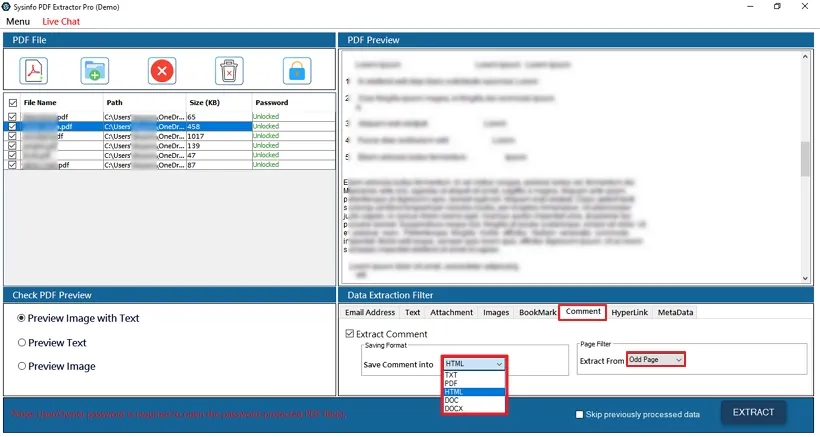Screen dimensions: 820x437
Task: Choose PDF from the format list
Action: click(x=474, y=384)
